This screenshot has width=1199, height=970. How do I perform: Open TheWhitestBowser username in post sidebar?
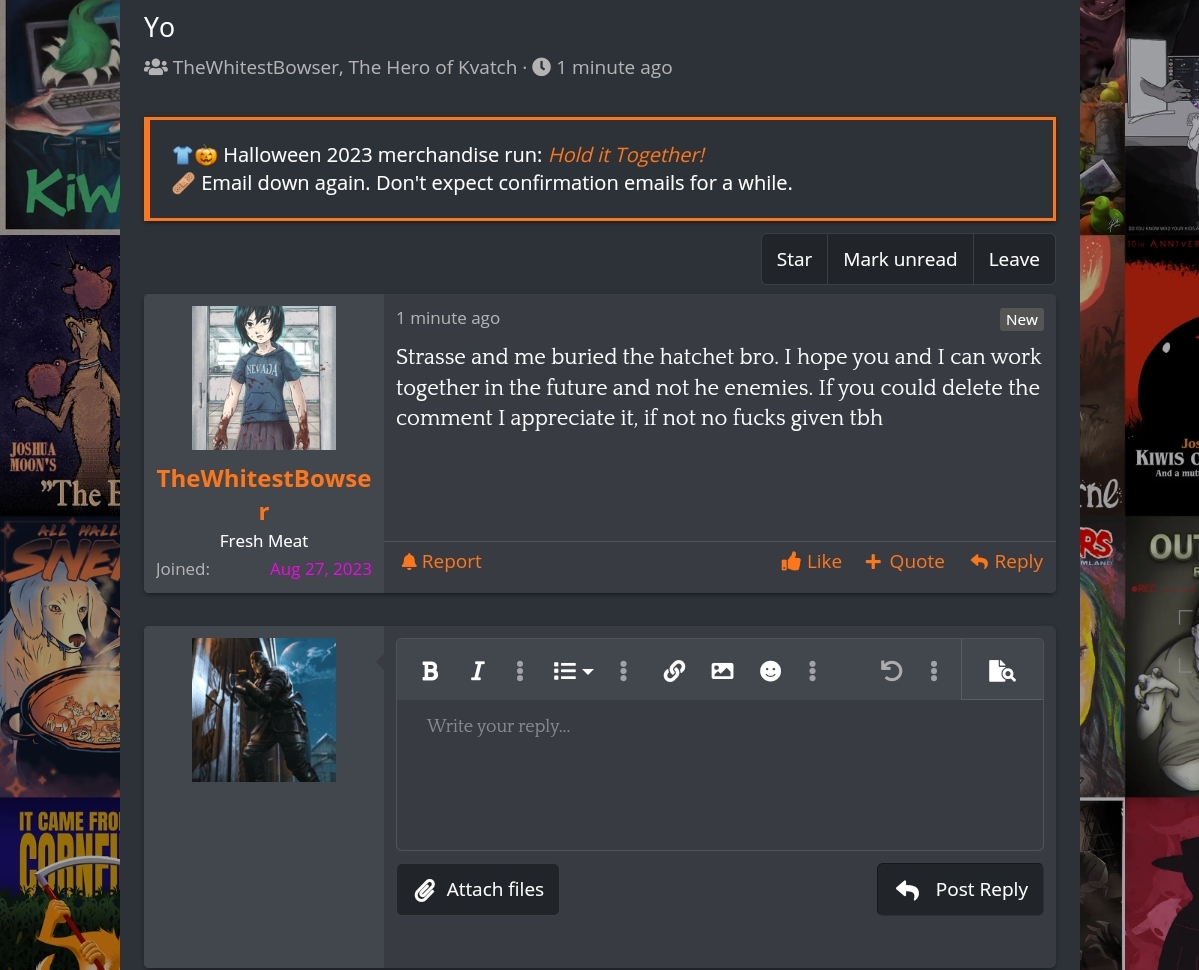point(264,495)
